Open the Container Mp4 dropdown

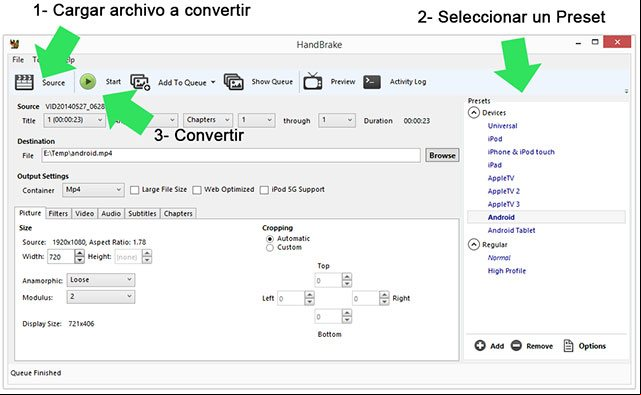click(x=93, y=190)
